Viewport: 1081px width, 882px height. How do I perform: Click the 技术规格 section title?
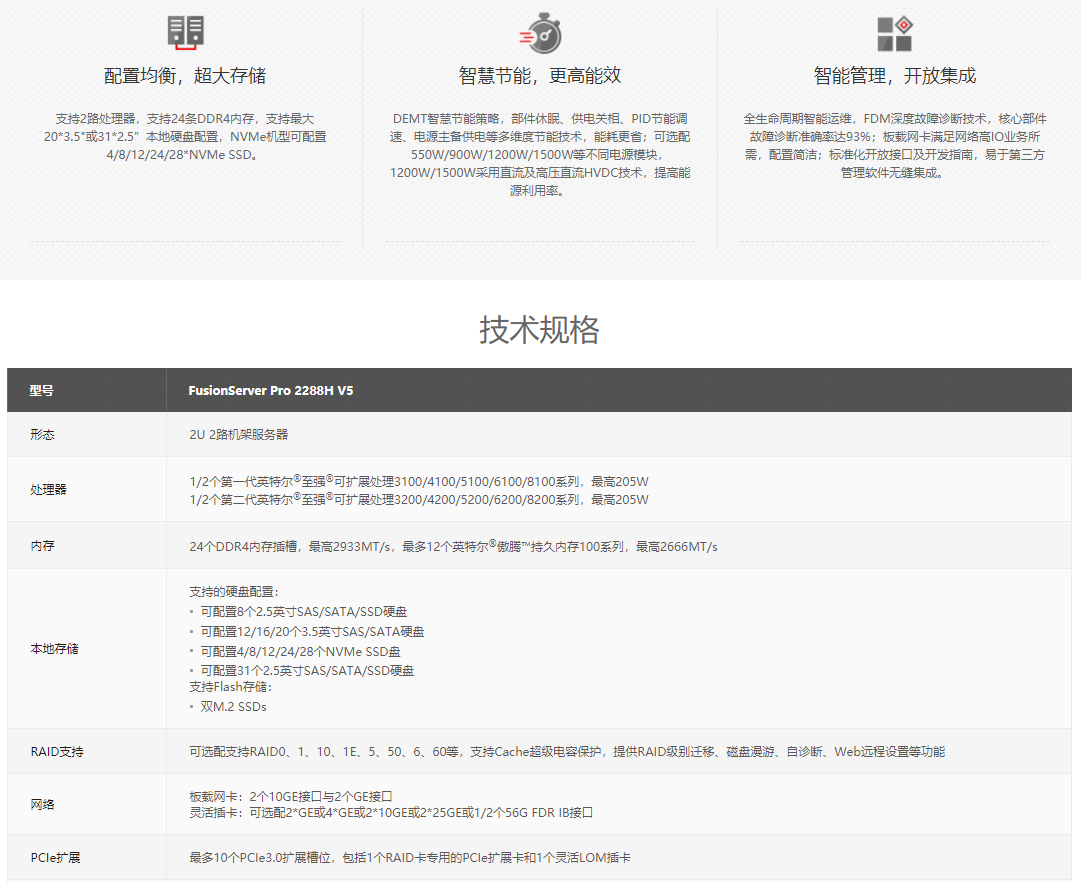pyautogui.click(x=539, y=330)
